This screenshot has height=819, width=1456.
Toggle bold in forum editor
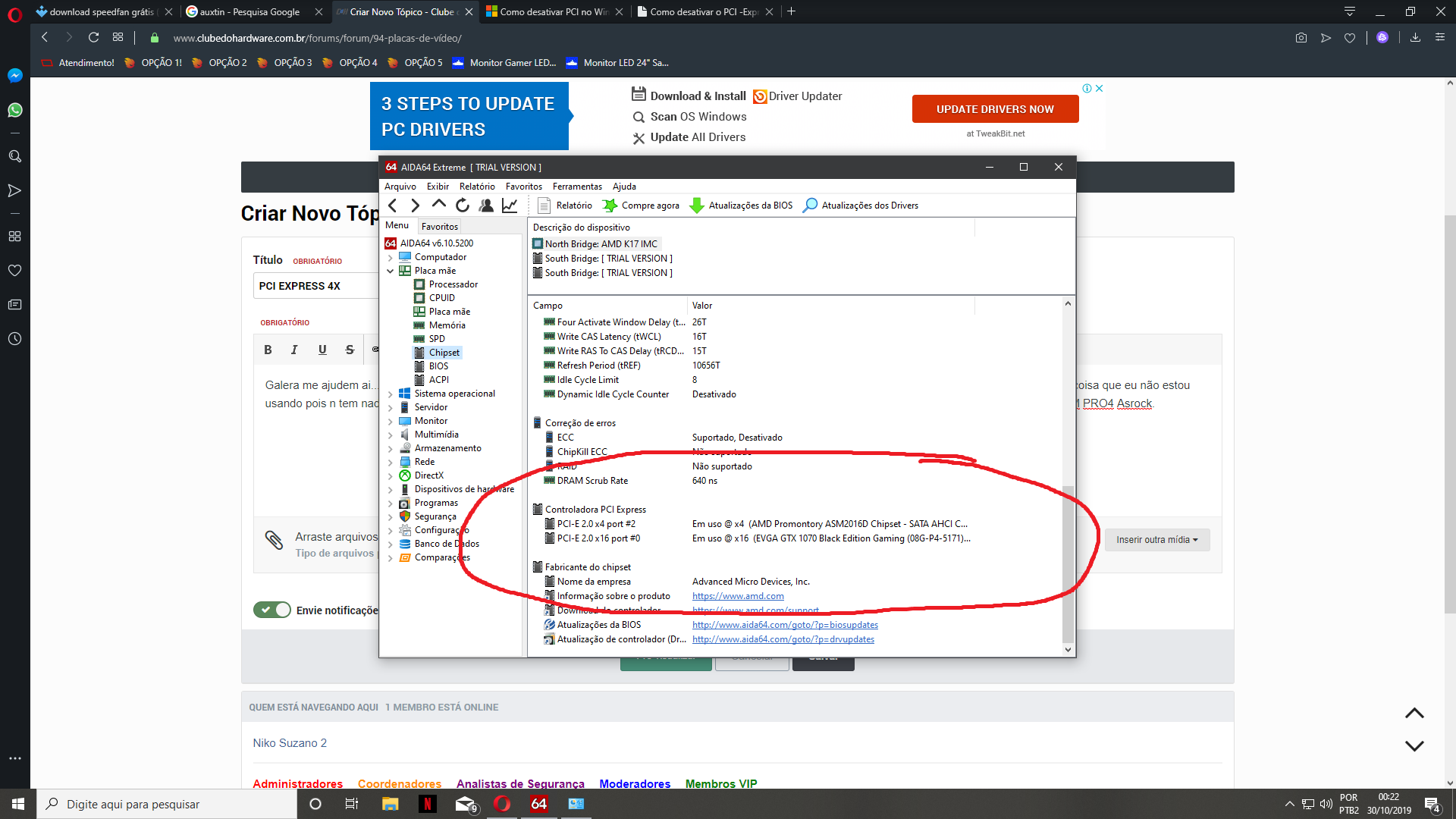268,350
